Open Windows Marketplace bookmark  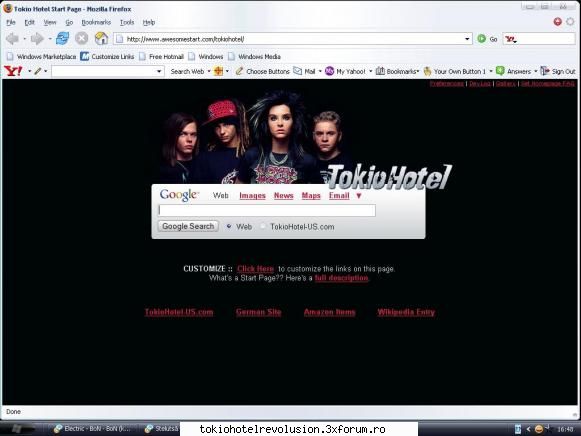tap(42, 57)
